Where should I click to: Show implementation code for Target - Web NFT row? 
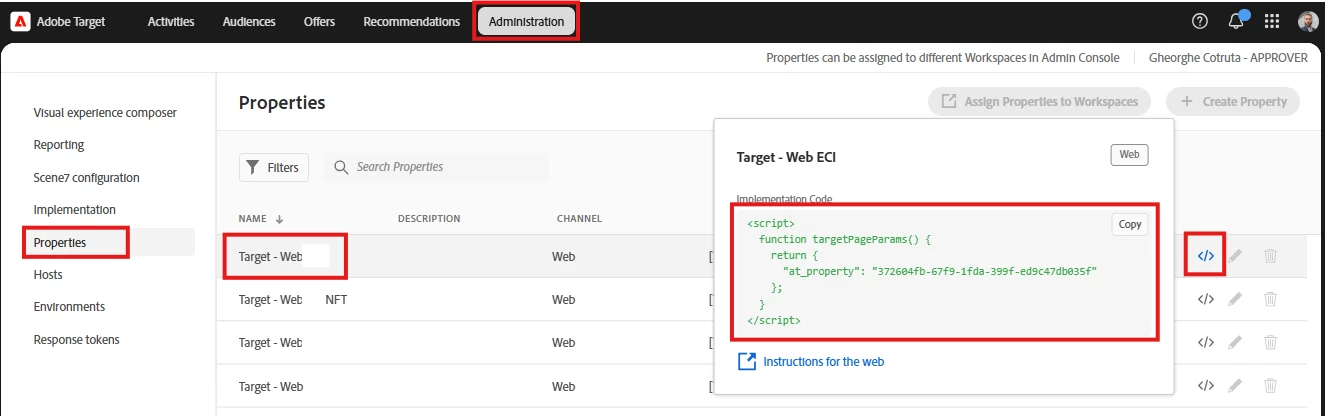(x=1206, y=299)
